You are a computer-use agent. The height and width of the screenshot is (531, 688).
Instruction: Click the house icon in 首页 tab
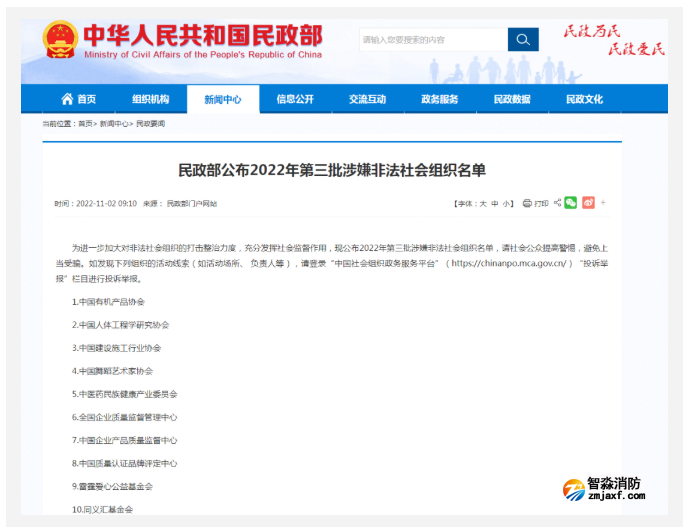tap(67, 99)
